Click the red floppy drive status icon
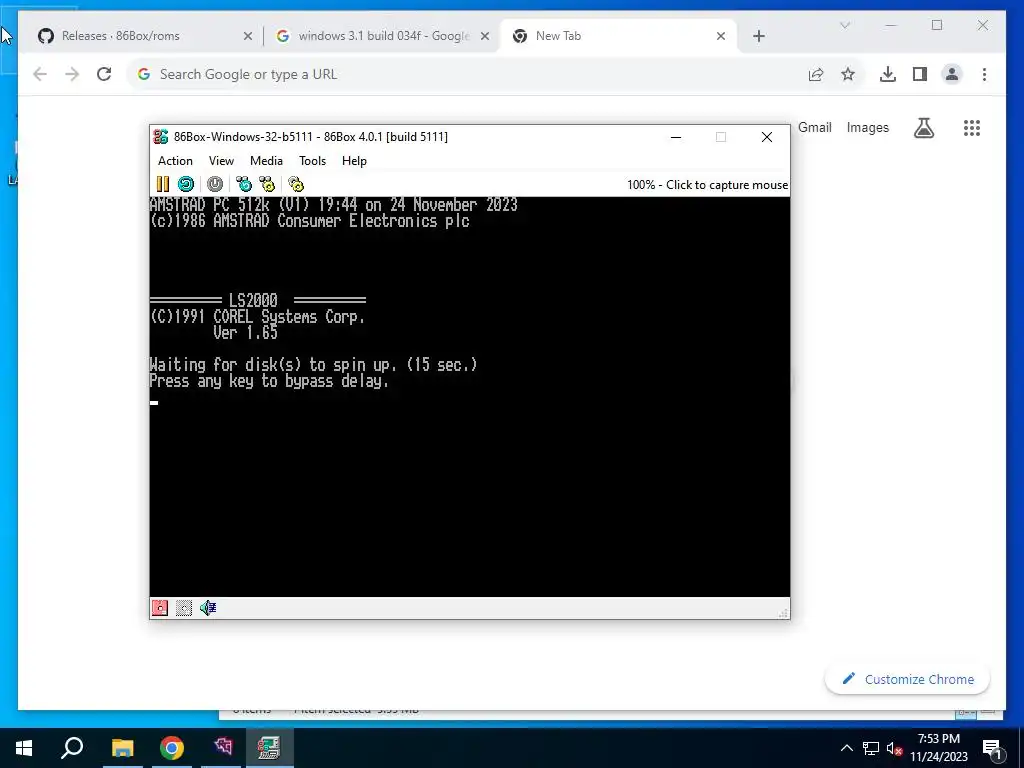The width and height of the screenshot is (1024, 768). (160, 608)
